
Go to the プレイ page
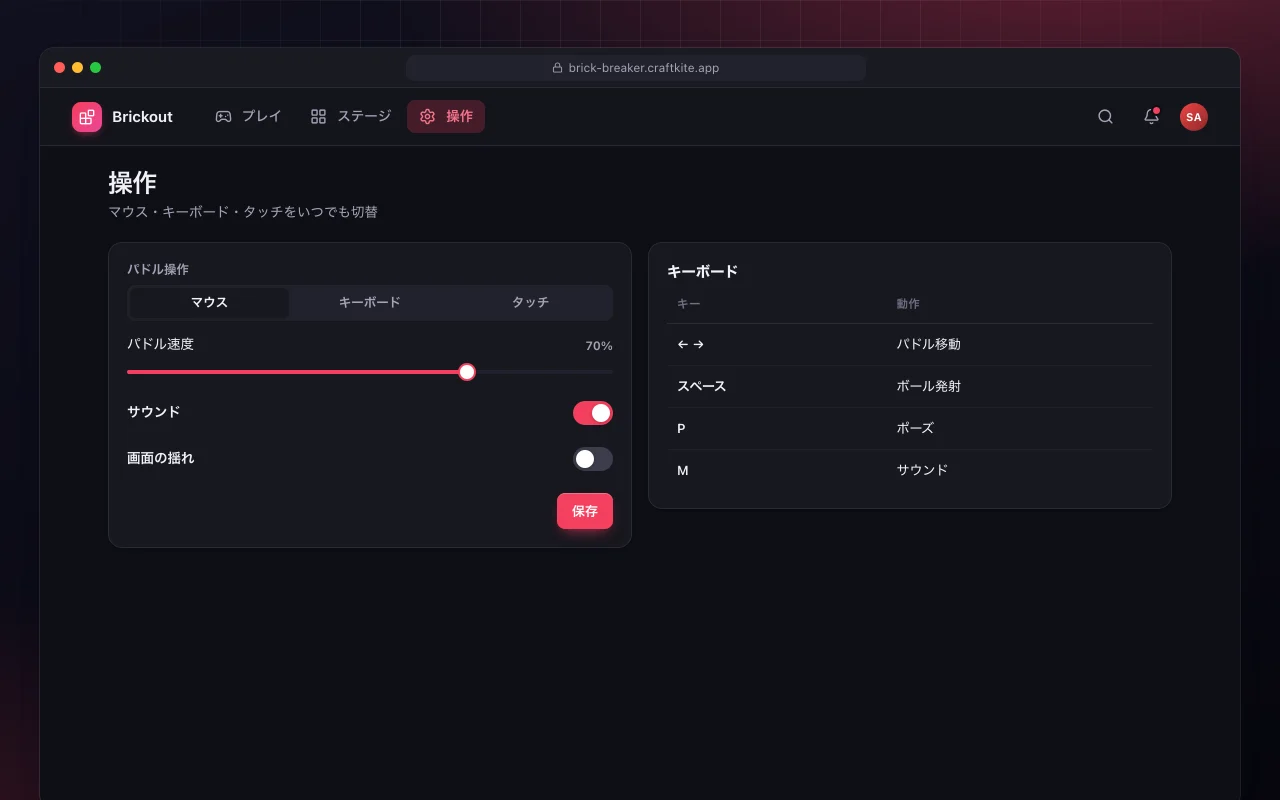[248, 117]
